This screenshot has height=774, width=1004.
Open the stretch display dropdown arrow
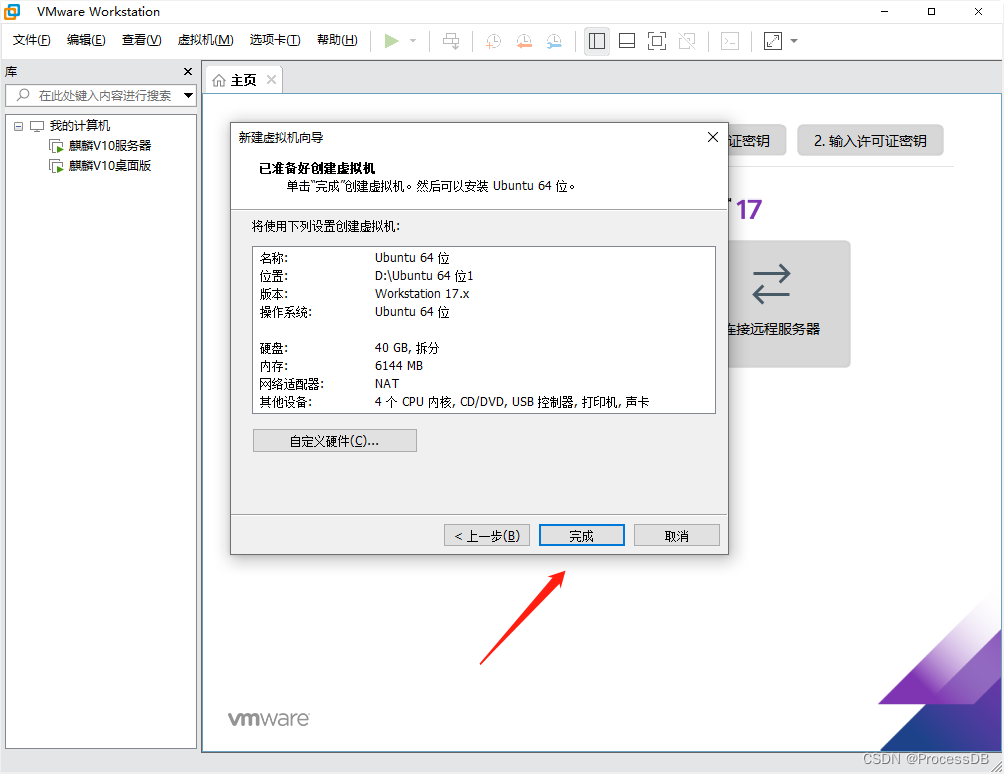click(794, 41)
